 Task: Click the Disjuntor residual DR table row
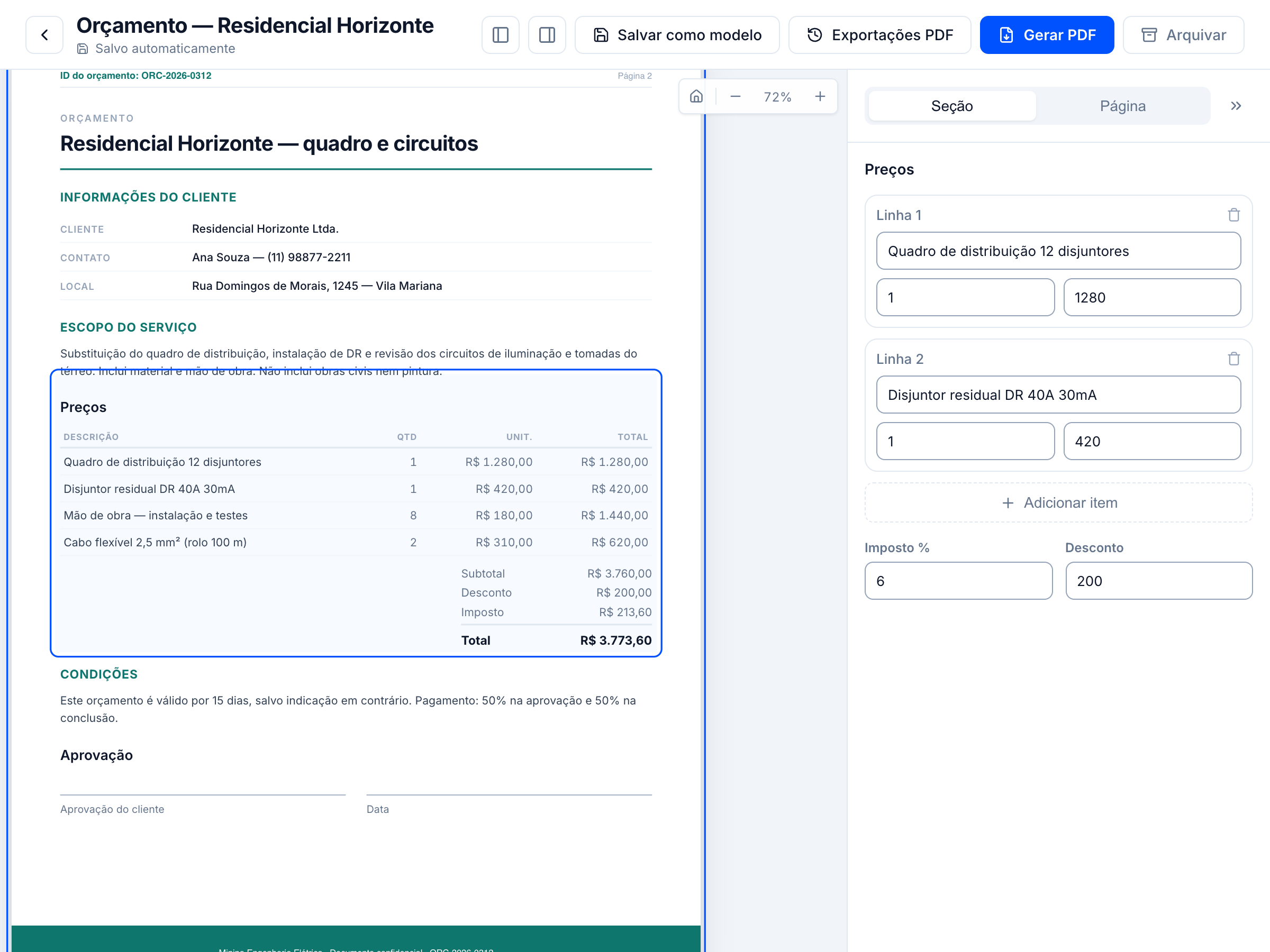click(356, 489)
